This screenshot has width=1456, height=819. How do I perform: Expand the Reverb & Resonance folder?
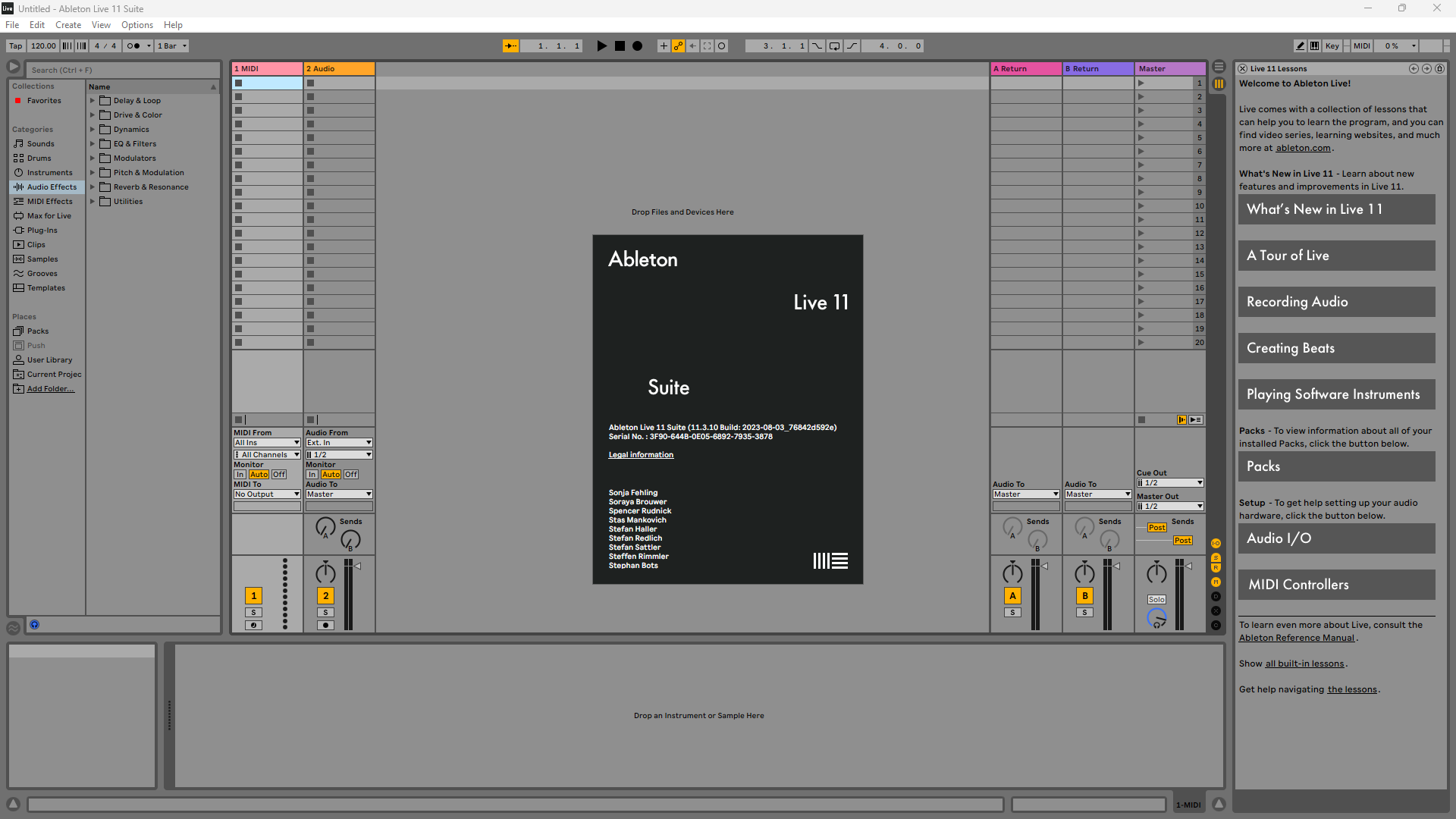pos(93,187)
